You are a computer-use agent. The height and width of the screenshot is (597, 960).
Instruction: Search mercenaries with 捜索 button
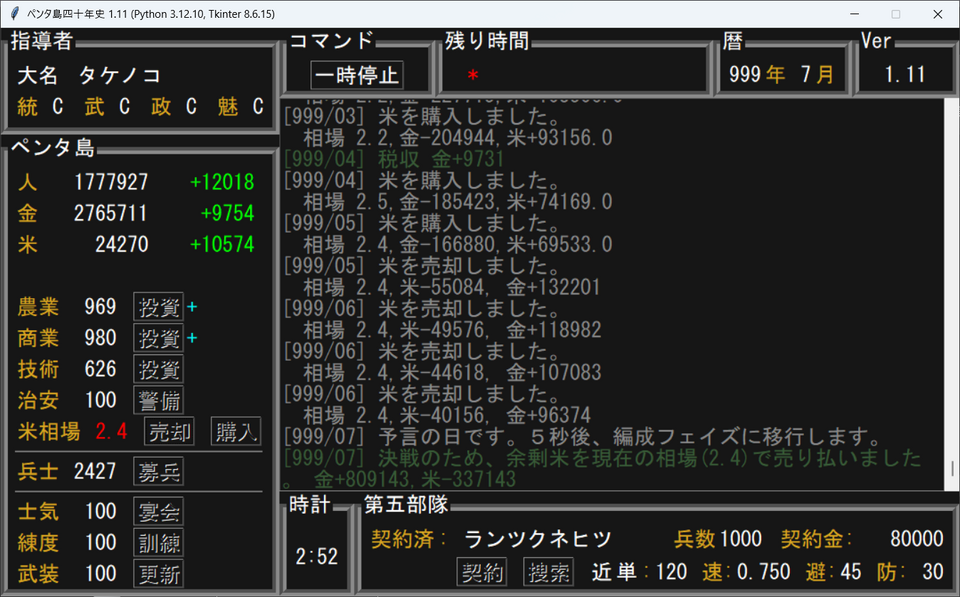tap(548, 572)
